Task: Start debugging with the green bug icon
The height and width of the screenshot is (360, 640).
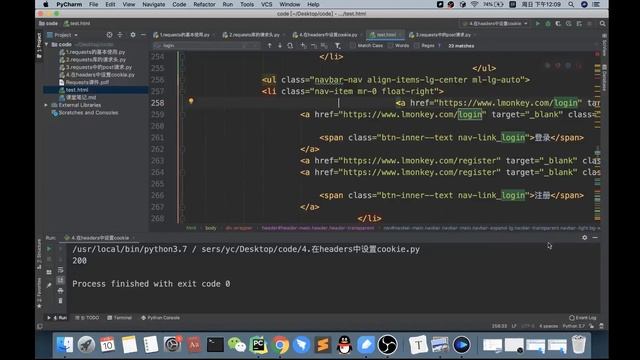Action: click(548, 24)
